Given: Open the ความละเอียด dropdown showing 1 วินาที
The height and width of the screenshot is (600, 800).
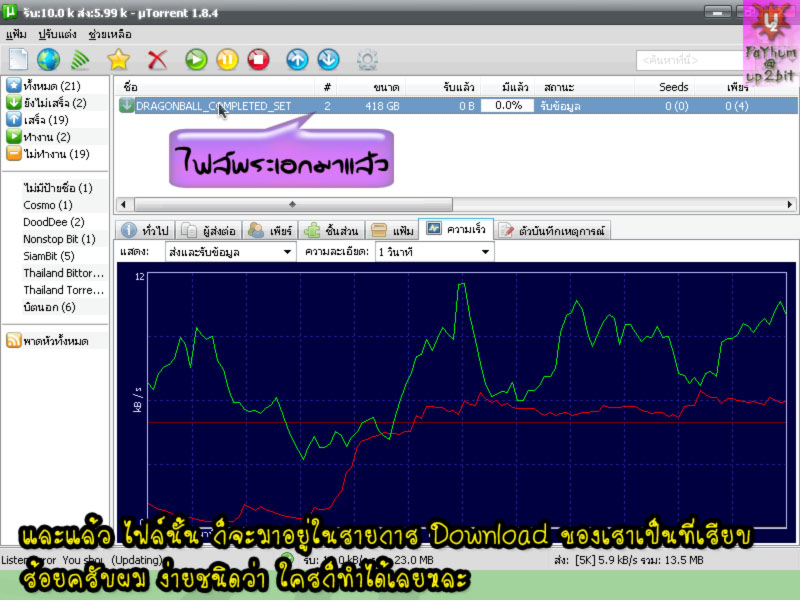Looking at the screenshot, I should (x=434, y=252).
